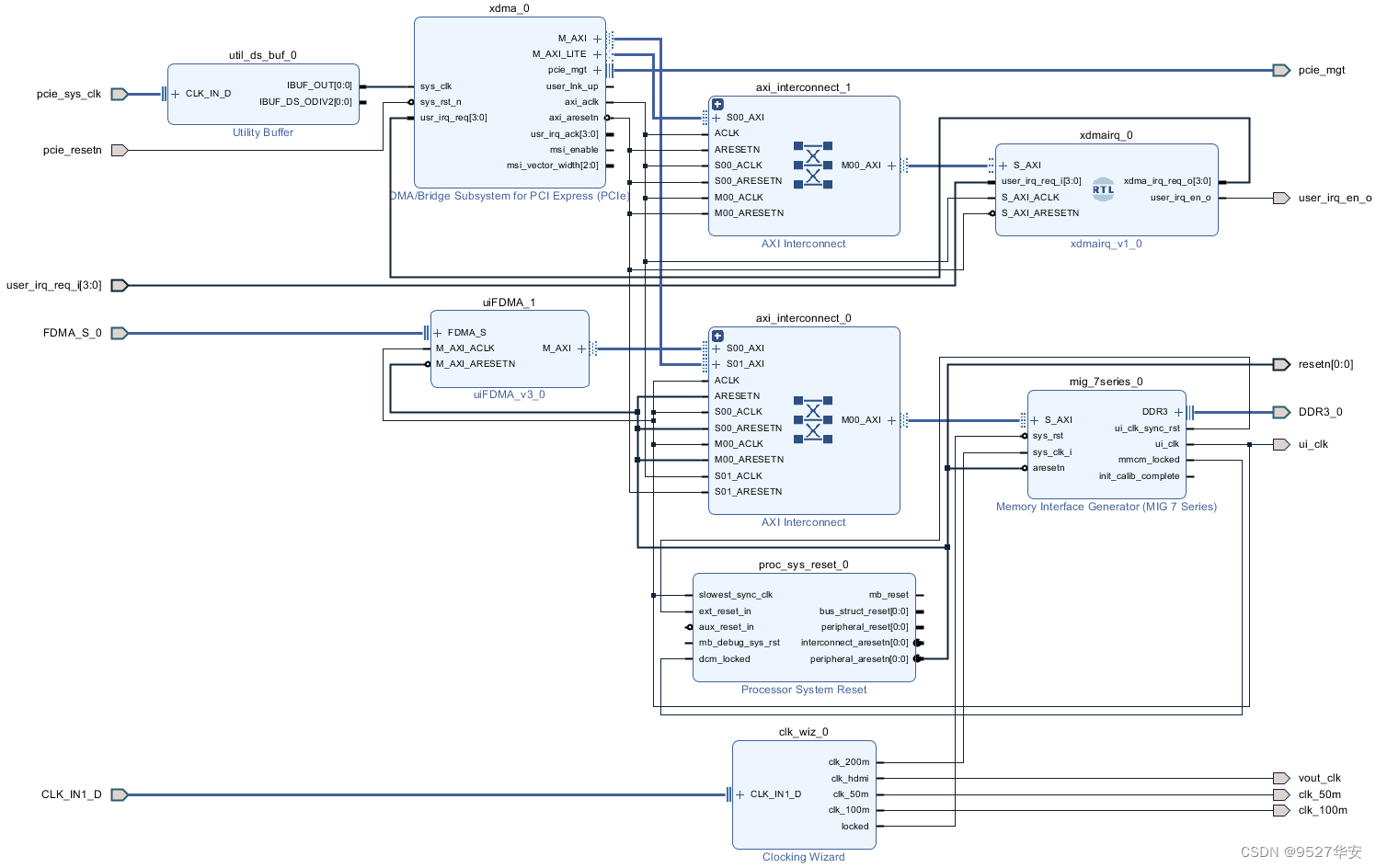1376x868 pixels.
Task: Click the crossbar icon in axi_interconnect_1
Action: pos(813,166)
